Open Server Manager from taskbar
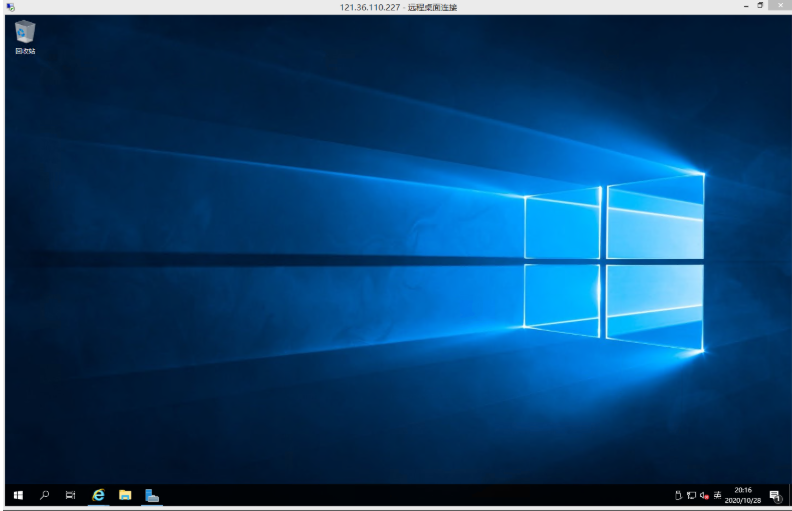This screenshot has height=511, width=792. (152, 495)
